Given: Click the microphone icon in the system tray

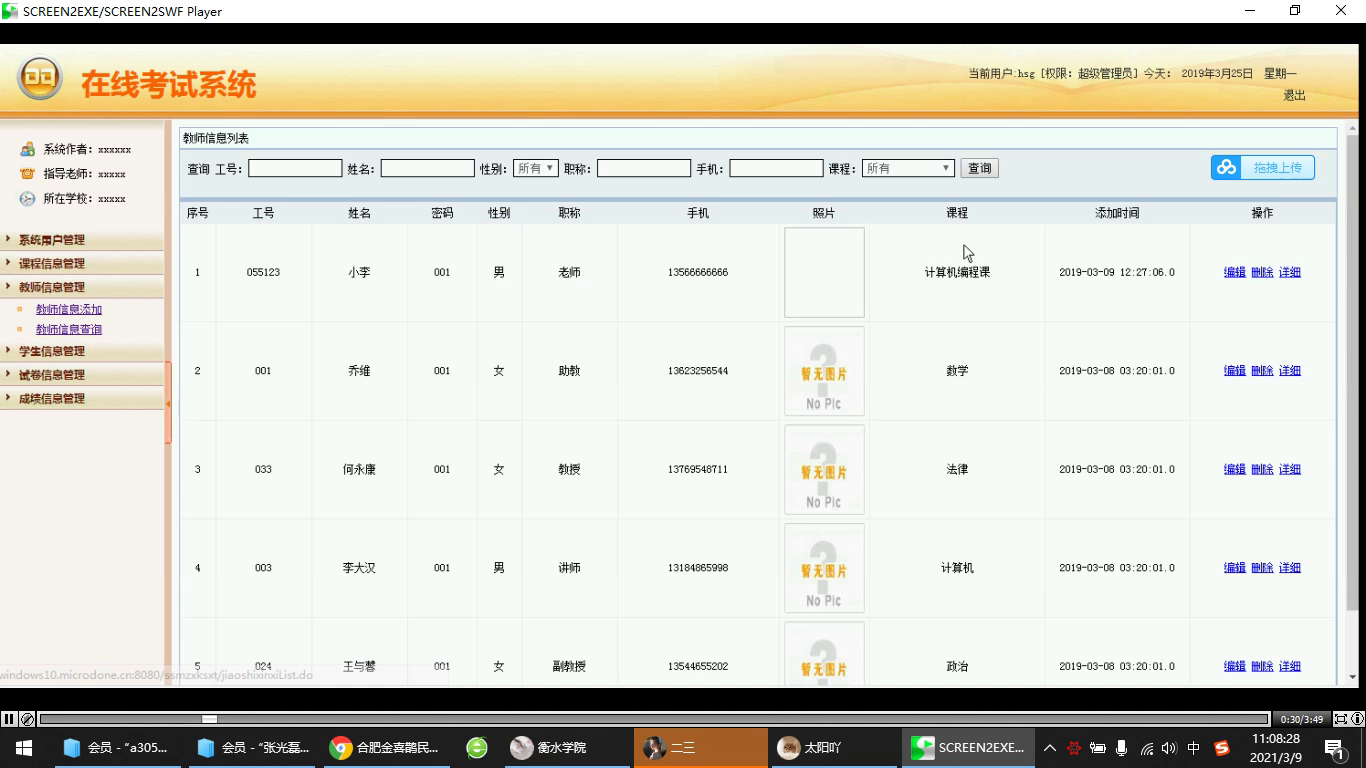Looking at the screenshot, I should tap(1121, 748).
